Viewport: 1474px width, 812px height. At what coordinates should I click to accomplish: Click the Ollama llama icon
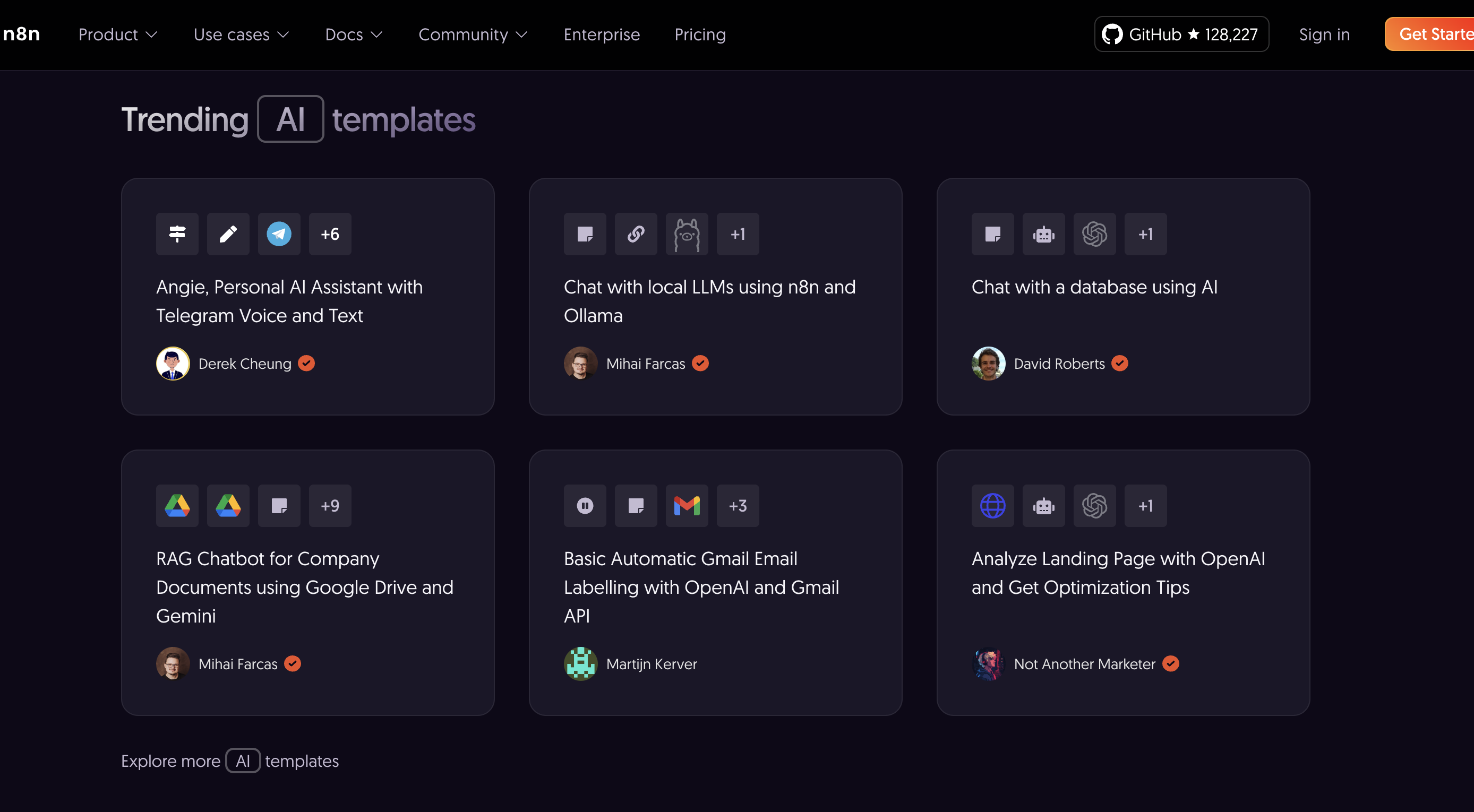[687, 234]
